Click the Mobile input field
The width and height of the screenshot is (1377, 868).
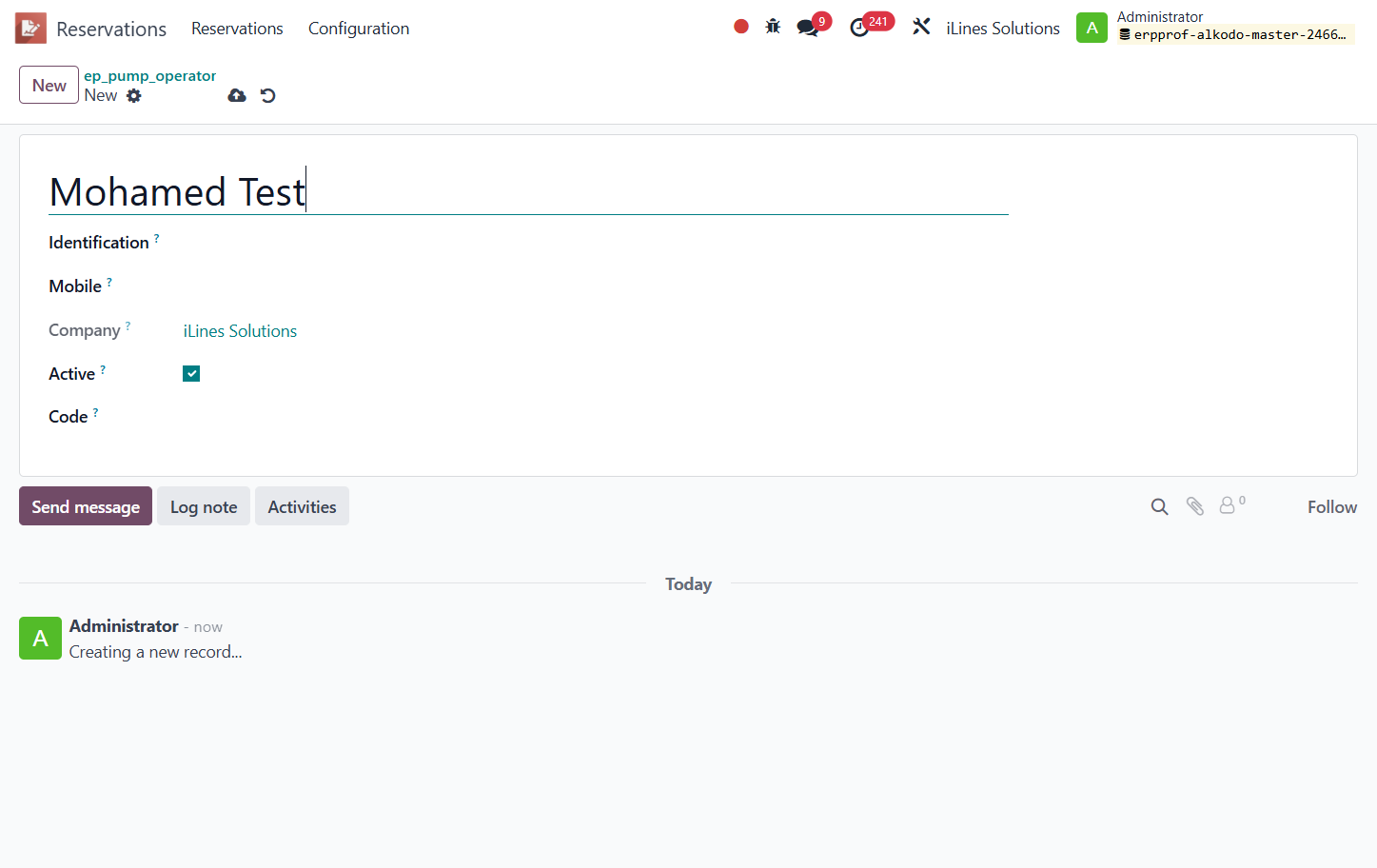tap(596, 286)
